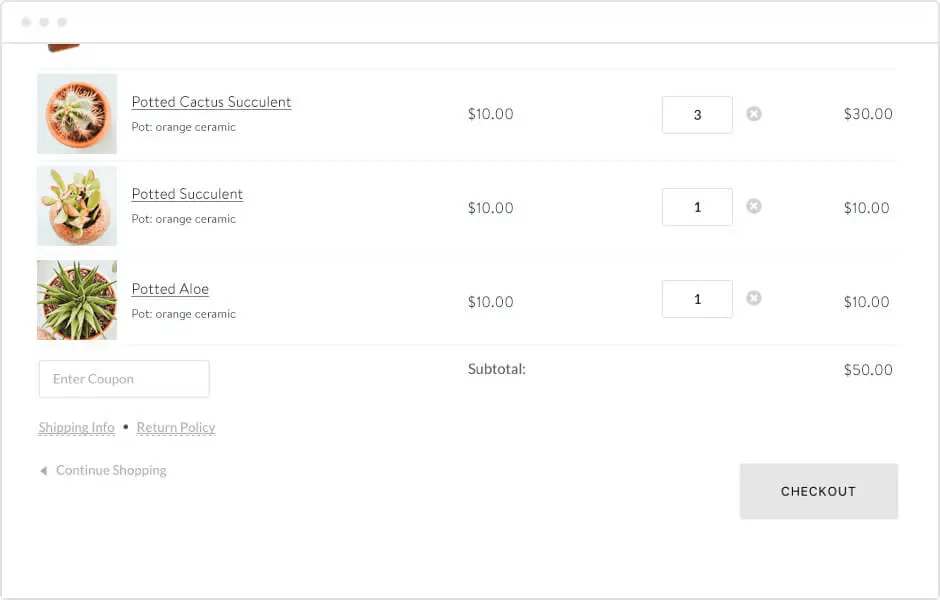This screenshot has height=600, width=940.
Task: Open the Potted Succulent product page
Action: click(x=187, y=194)
